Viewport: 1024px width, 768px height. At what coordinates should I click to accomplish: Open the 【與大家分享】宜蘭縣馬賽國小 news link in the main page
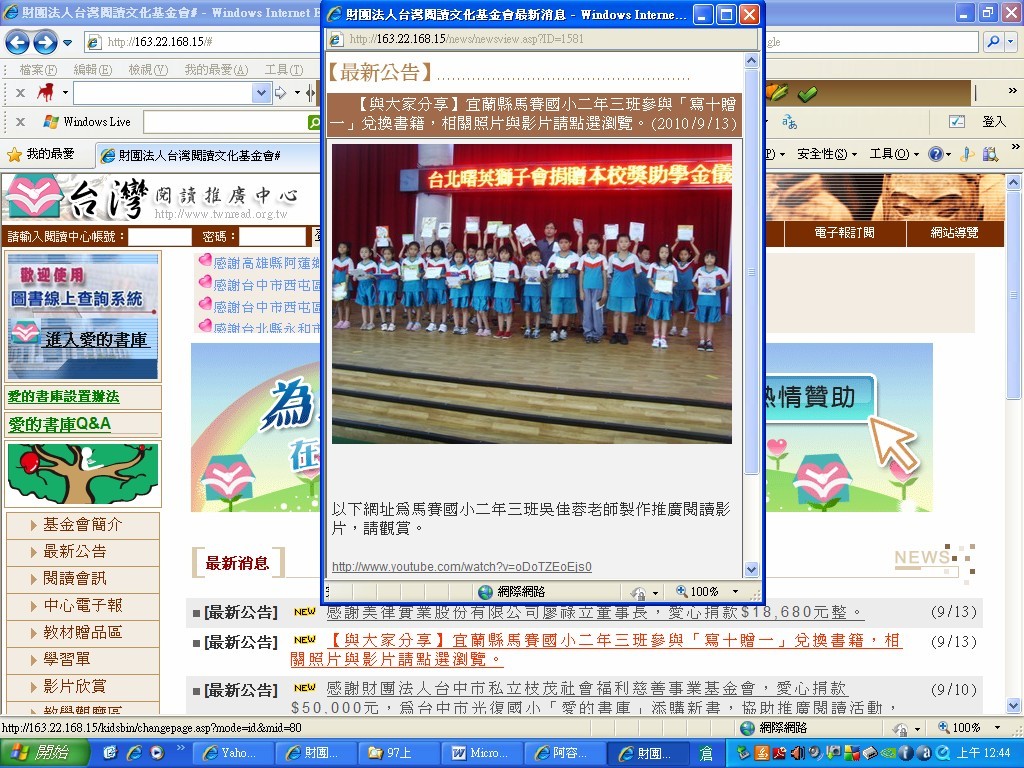point(596,650)
